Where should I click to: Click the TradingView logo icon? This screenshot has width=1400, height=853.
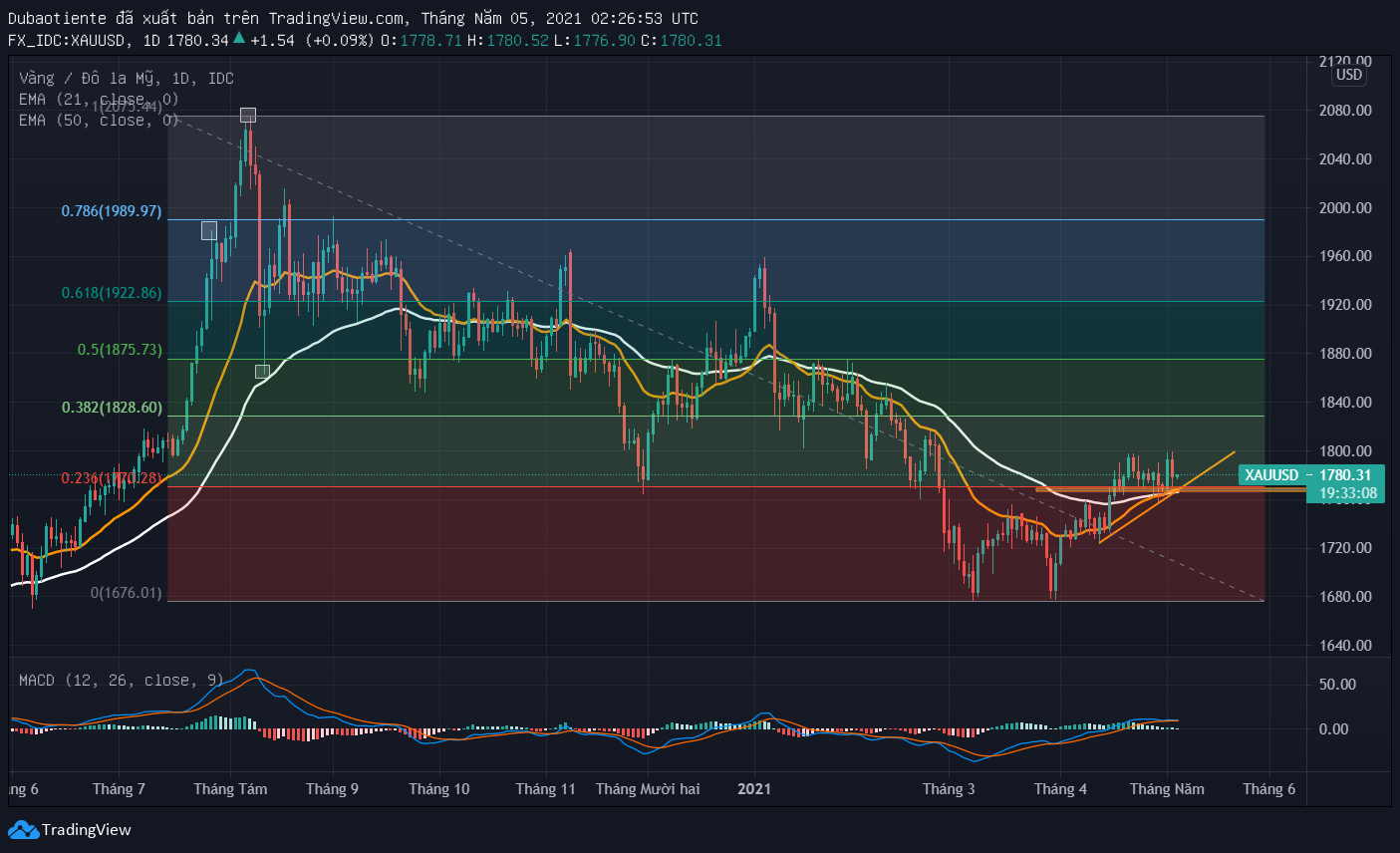tap(23, 829)
